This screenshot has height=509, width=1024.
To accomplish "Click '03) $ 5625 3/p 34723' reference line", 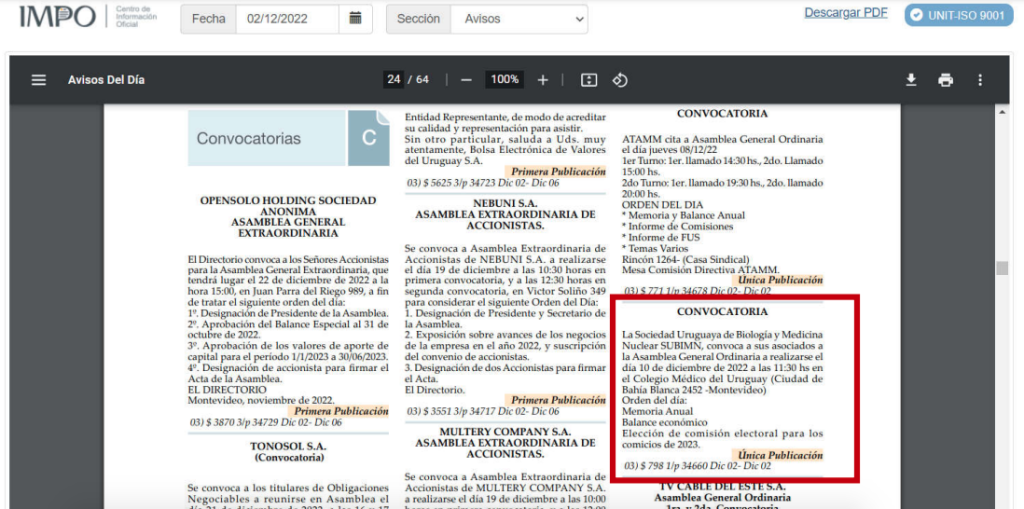I will 483,183.
